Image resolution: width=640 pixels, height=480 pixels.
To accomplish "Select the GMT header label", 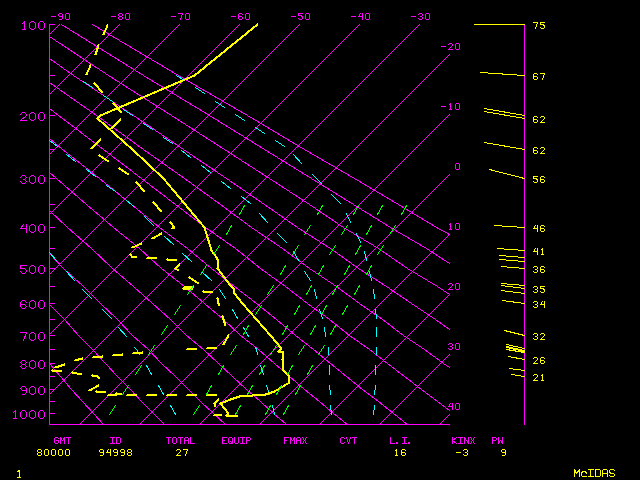I will [61, 440].
